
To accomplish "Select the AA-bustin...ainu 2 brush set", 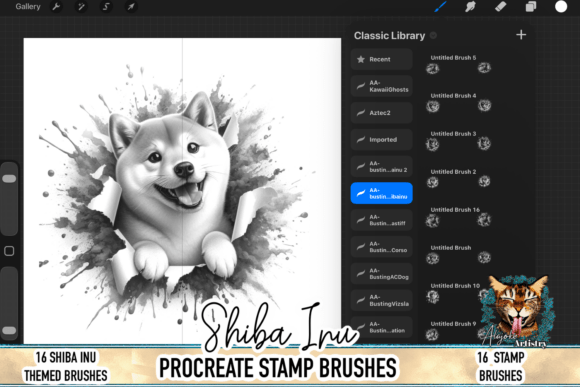I will coord(381,166).
